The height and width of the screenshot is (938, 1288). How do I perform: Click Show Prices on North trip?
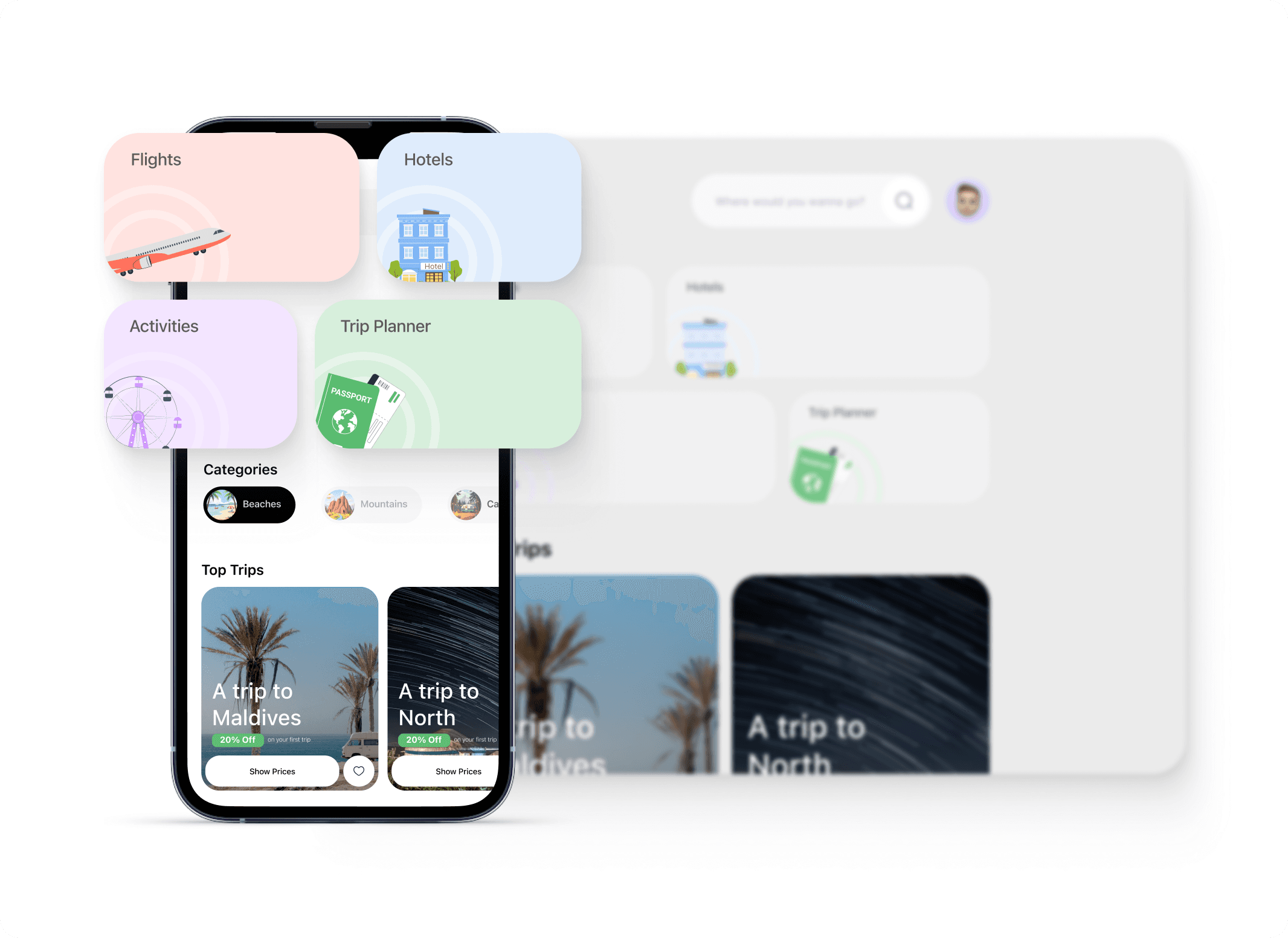click(x=456, y=770)
